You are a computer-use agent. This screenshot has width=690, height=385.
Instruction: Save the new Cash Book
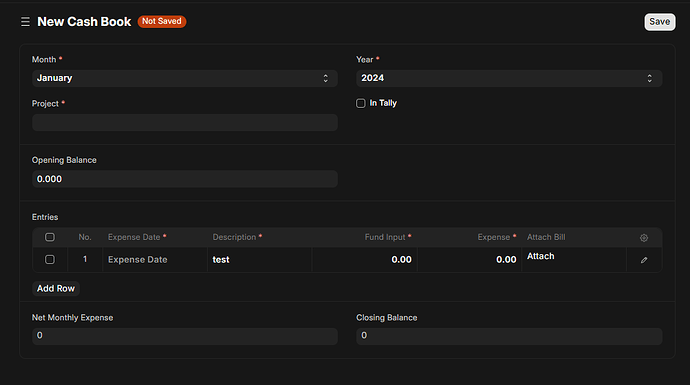tap(660, 22)
